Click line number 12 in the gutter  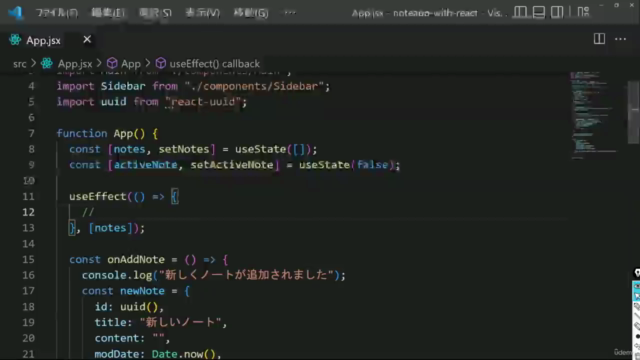(x=28, y=212)
